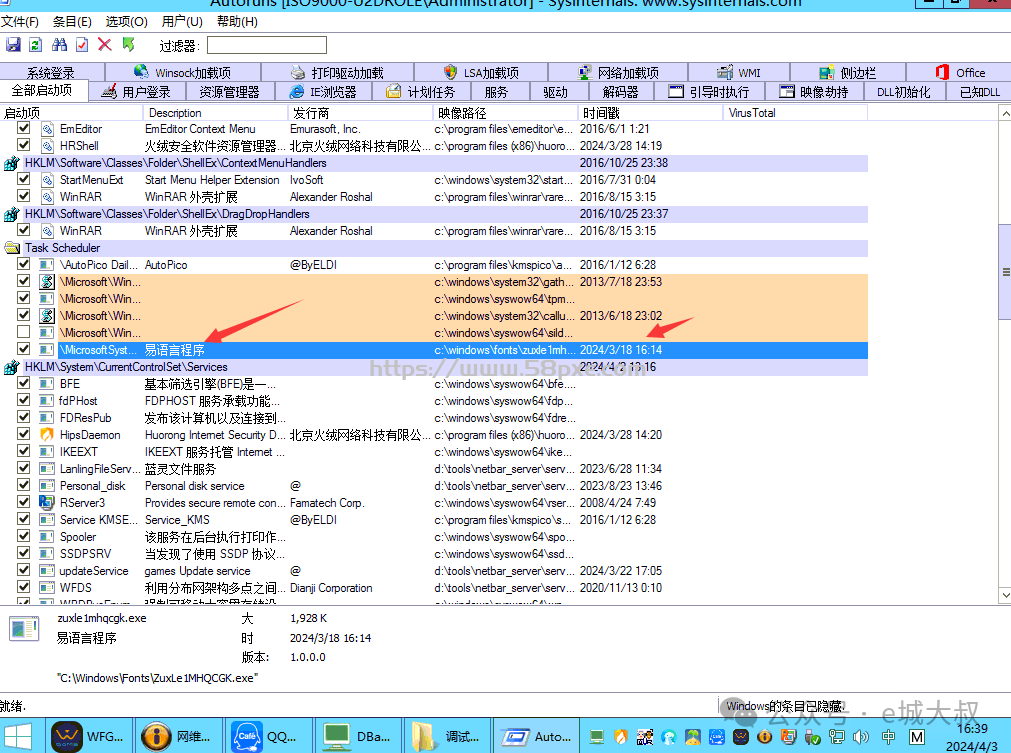
Task: Click the icon of the gath... scheduled task
Action: click(46, 282)
